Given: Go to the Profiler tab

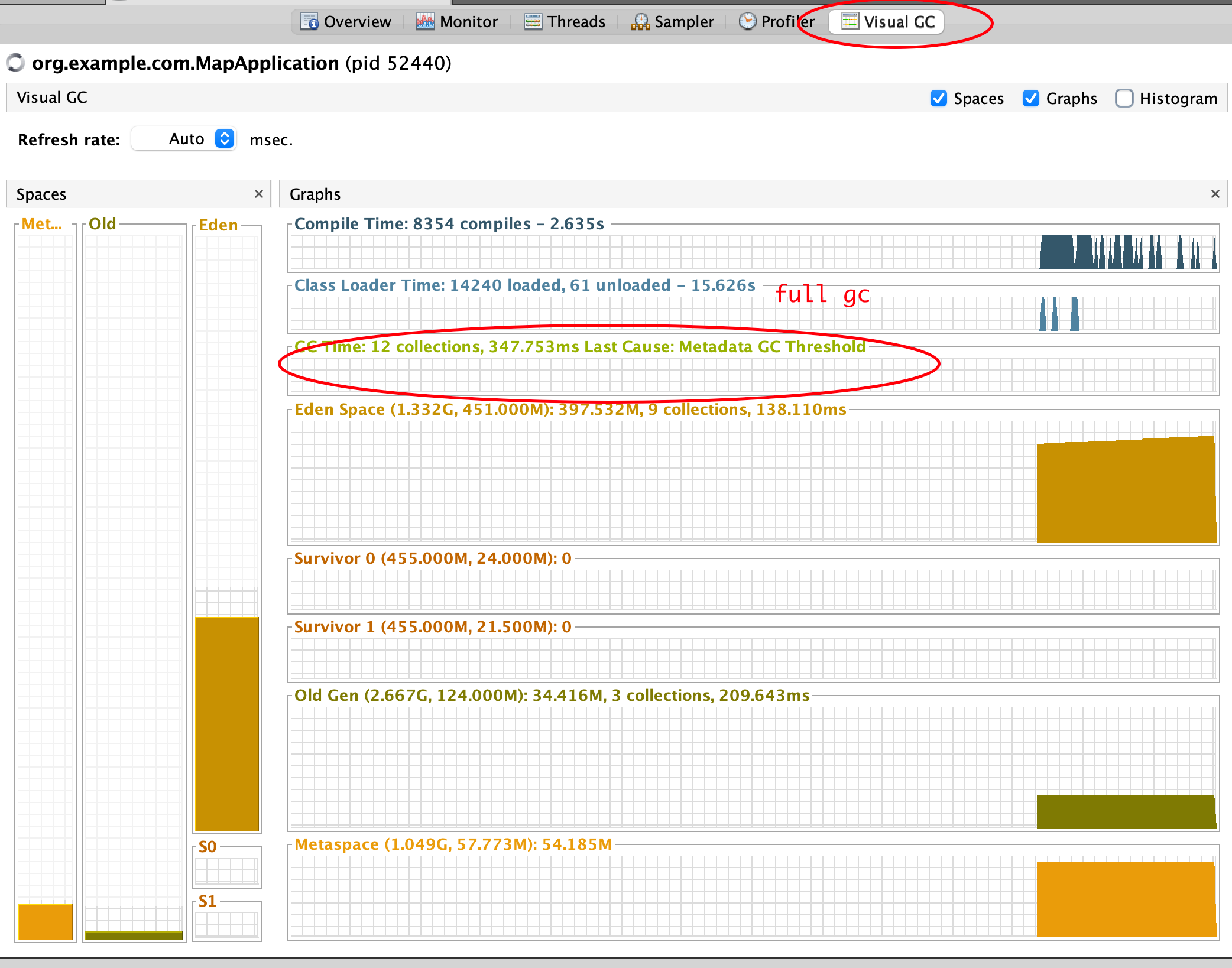Looking at the screenshot, I should (x=776, y=22).
